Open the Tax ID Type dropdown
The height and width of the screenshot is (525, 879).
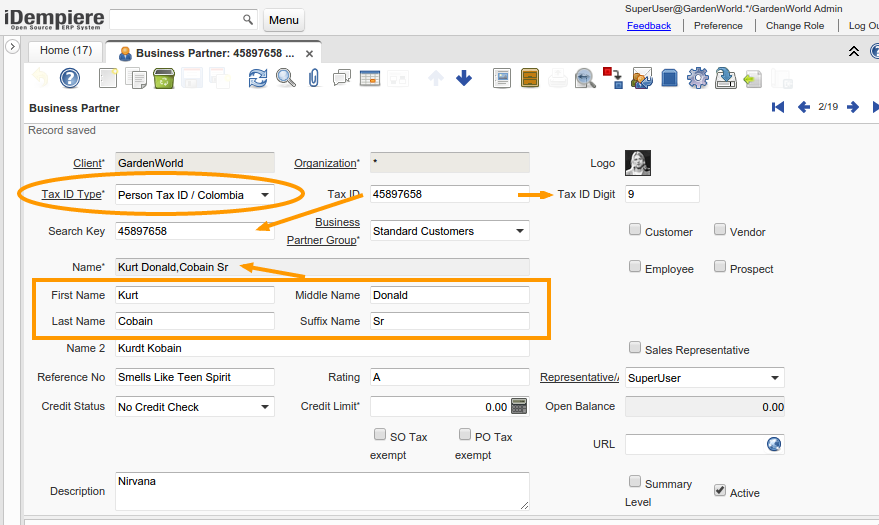tap(265, 195)
